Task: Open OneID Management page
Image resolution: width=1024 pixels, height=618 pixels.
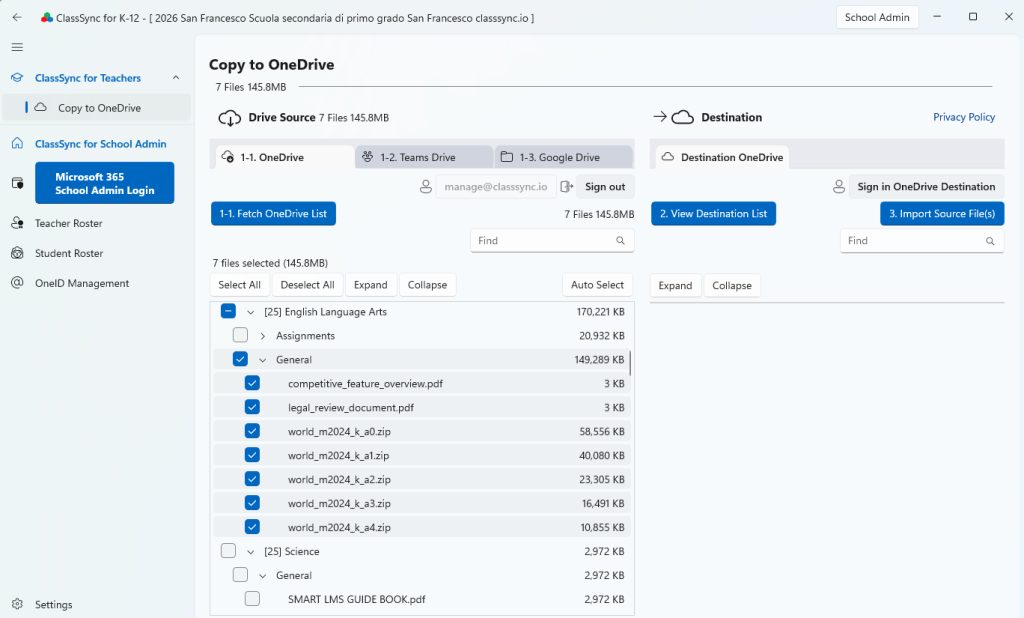Action: pyautogui.click(x=82, y=284)
